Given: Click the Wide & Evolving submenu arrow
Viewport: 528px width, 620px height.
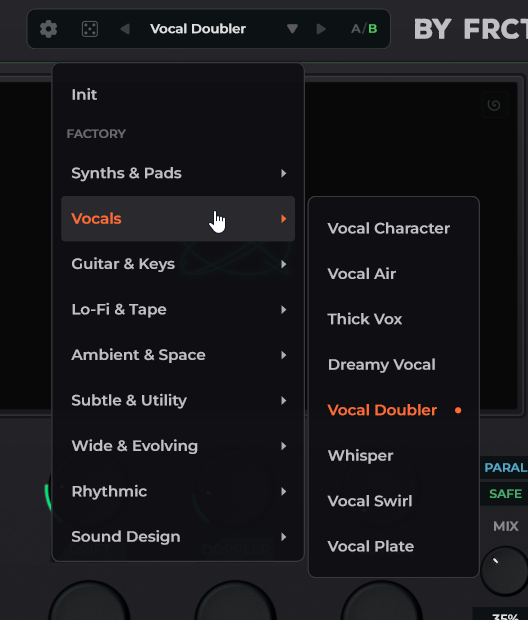Looking at the screenshot, I should 283,446.
